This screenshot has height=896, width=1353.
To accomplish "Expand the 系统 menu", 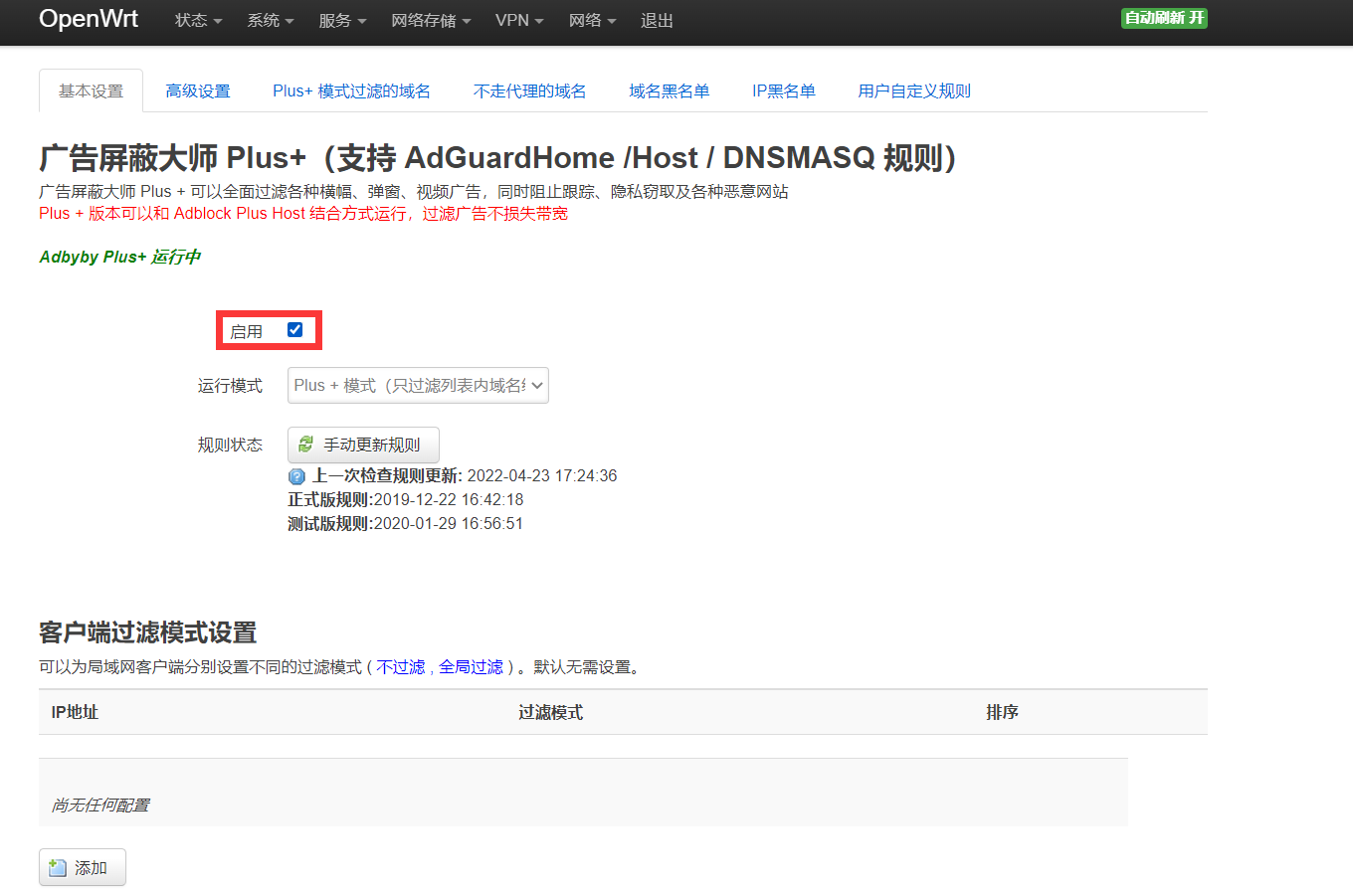I will (271, 21).
